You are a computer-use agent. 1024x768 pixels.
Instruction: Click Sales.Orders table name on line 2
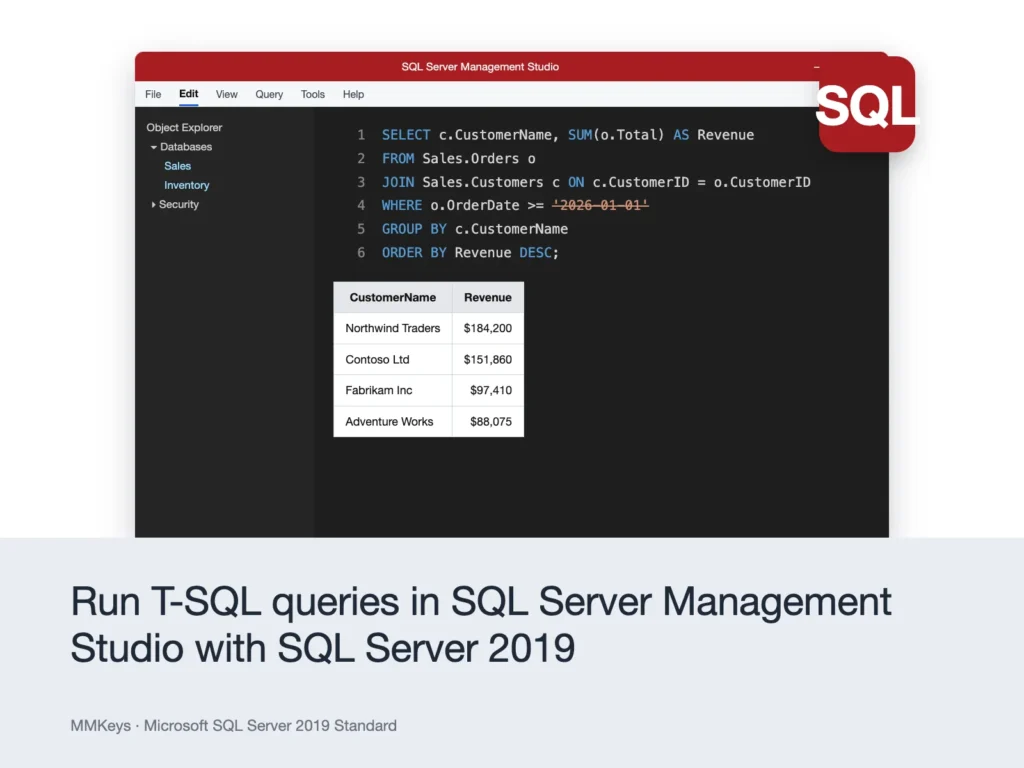pyautogui.click(x=471, y=158)
